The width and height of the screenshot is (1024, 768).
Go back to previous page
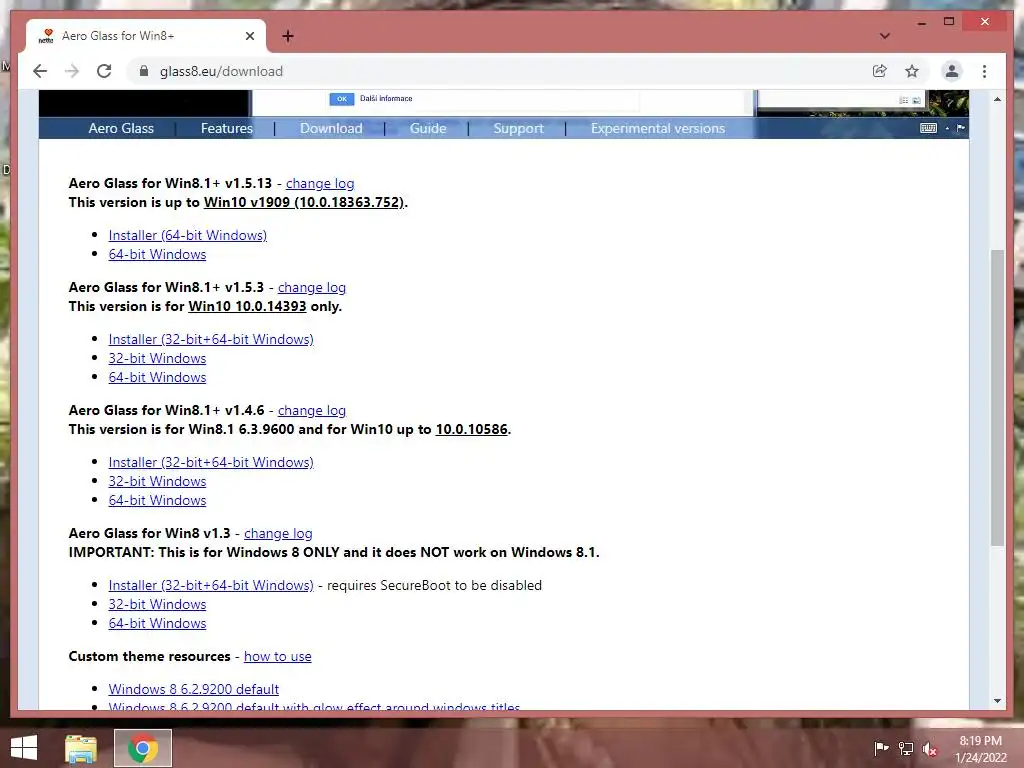[x=40, y=71]
